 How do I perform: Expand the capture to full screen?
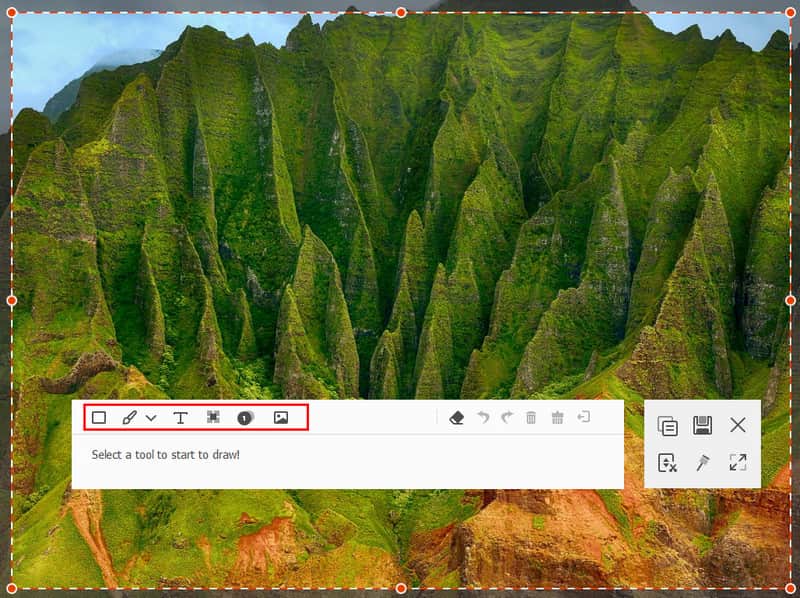(738, 462)
